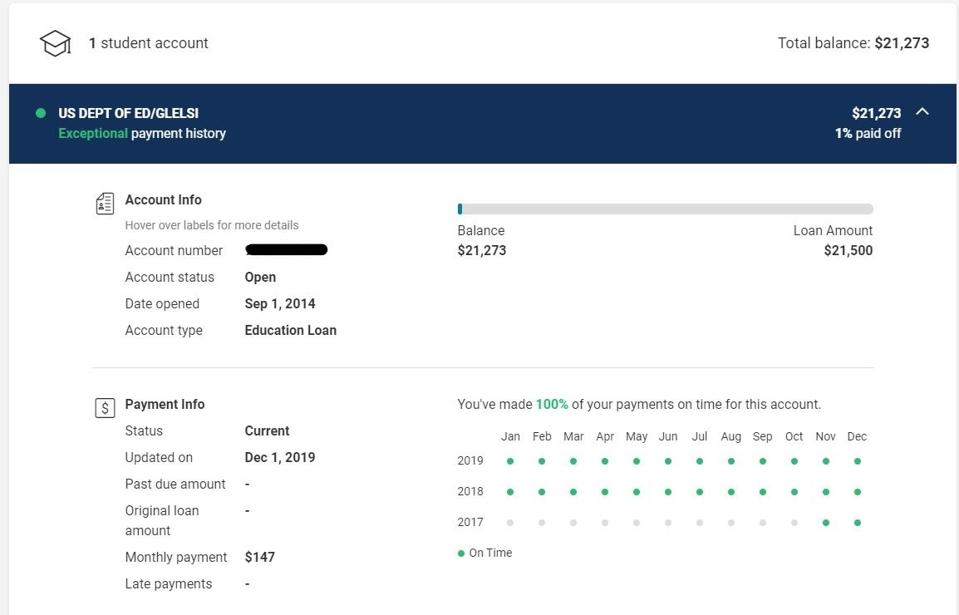Click the January 2017 grey payment dot

pyautogui.click(x=510, y=522)
